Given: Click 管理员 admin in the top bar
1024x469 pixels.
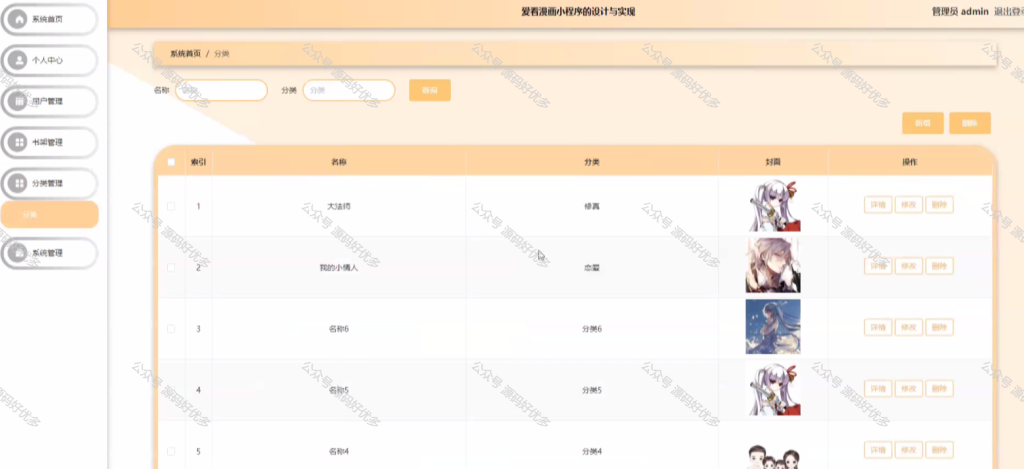Looking at the screenshot, I should coord(960,12).
